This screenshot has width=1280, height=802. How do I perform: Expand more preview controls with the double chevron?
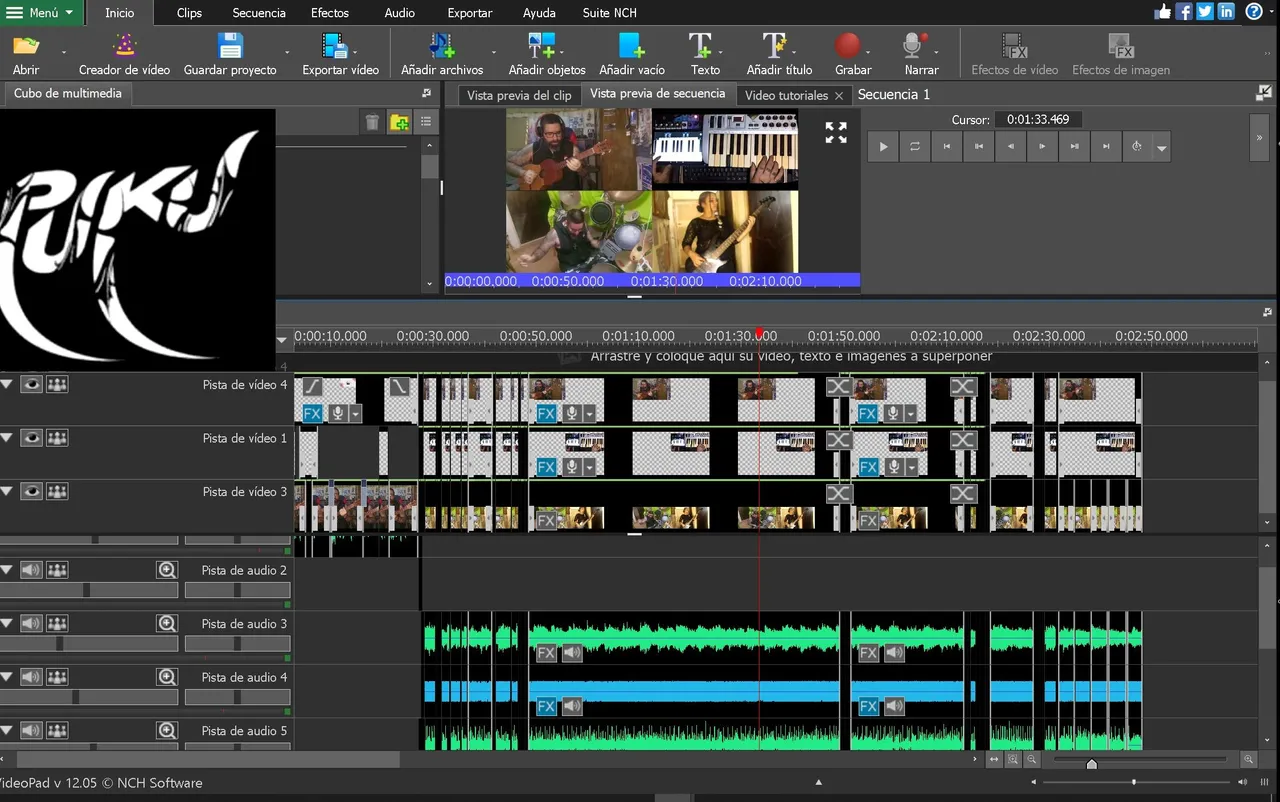pos(1259,139)
